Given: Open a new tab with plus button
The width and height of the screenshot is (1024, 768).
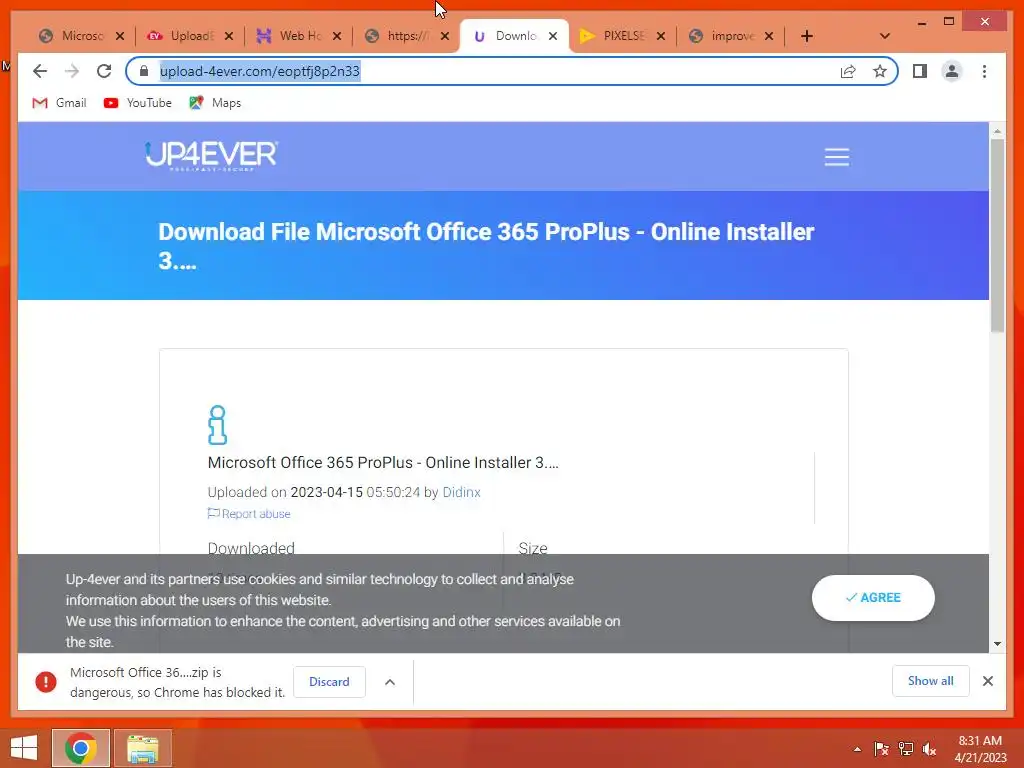Looking at the screenshot, I should coord(807,36).
